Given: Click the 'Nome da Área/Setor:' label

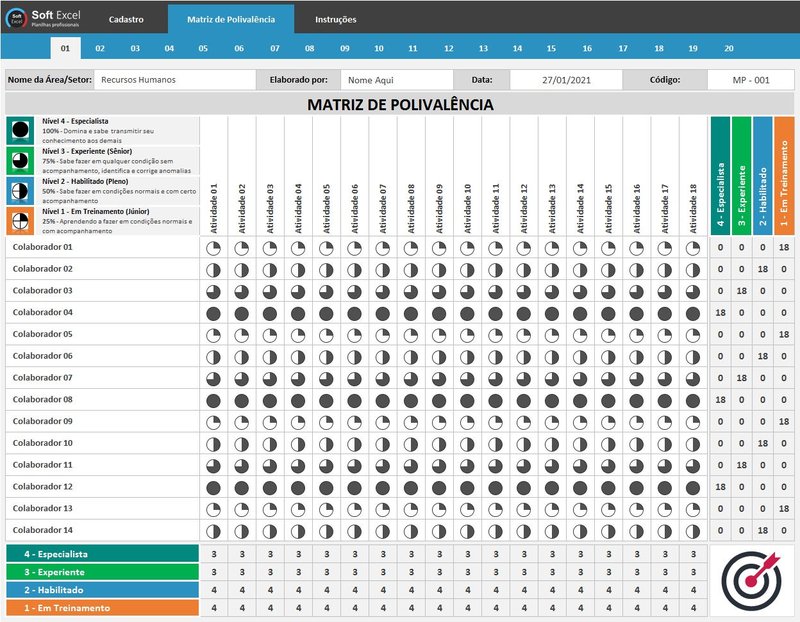Looking at the screenshot, I should pos(50,80).
